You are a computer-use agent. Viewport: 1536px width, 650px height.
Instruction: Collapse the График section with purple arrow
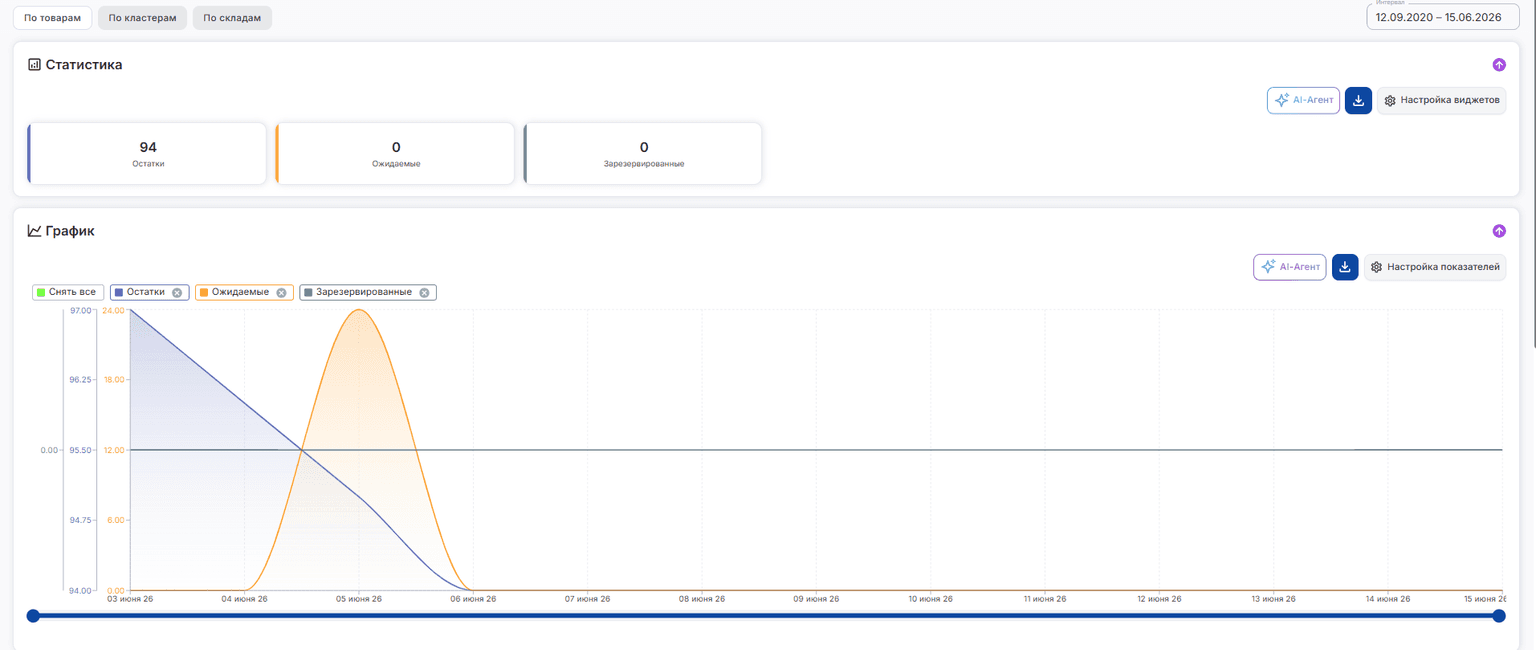click(1498, 231)
